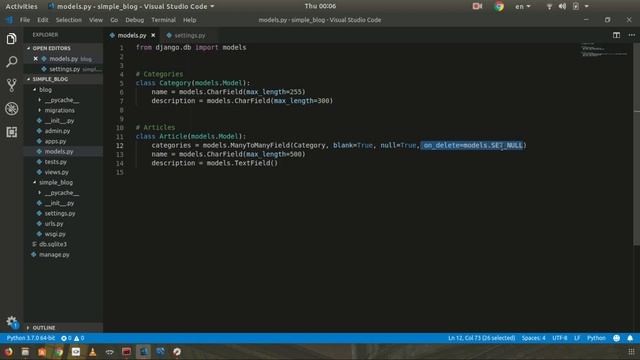Screen dimensions: 640x360
Task: Split the editor to the right
Action: coord(616,35)
